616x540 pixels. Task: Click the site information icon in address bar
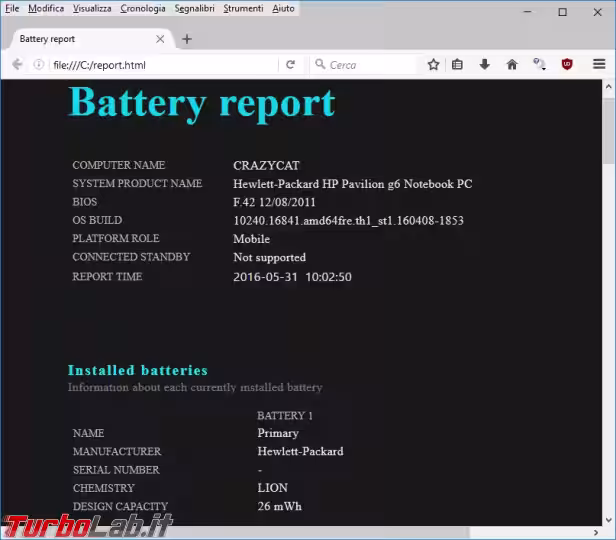click(39, 64)
